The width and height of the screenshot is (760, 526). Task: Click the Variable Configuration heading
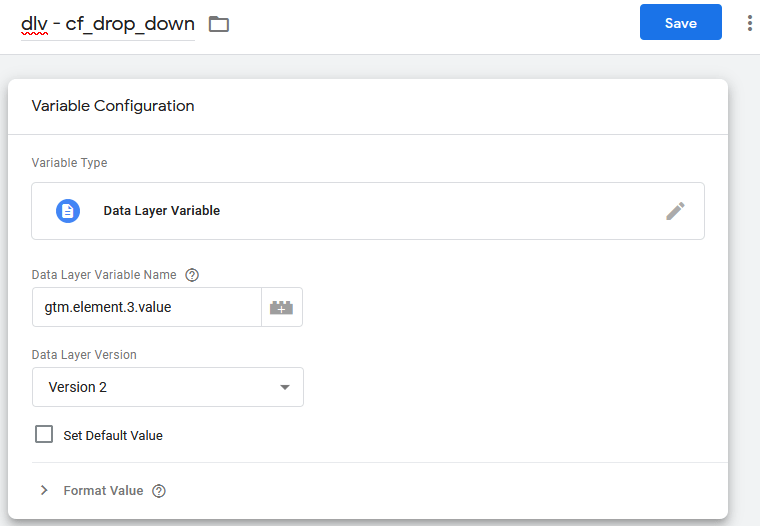coord(113,106)
